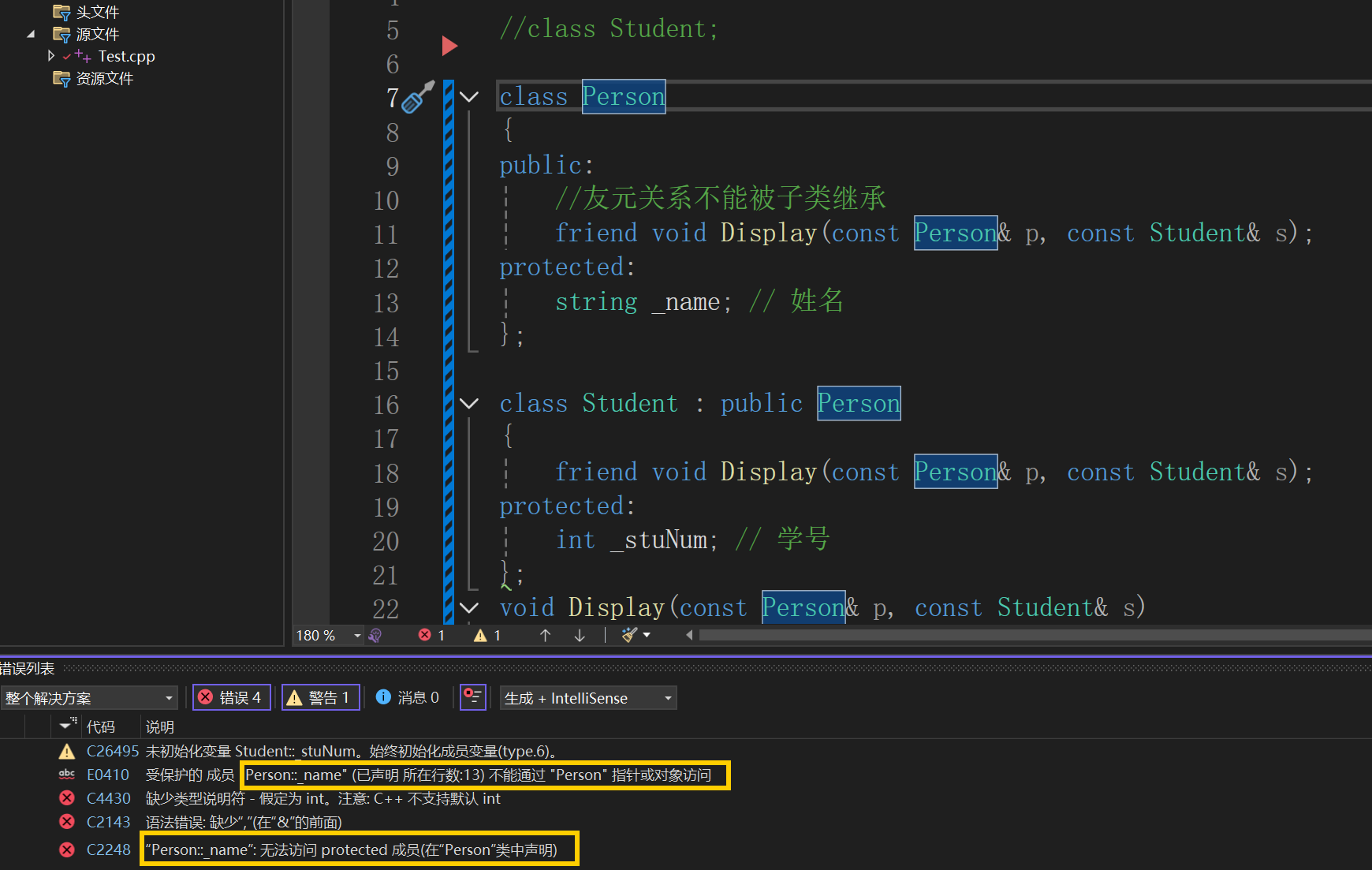Select the 头文件 folder
Image resolution: width=1372 pixels, height=870 pixels.
(98, 12)
